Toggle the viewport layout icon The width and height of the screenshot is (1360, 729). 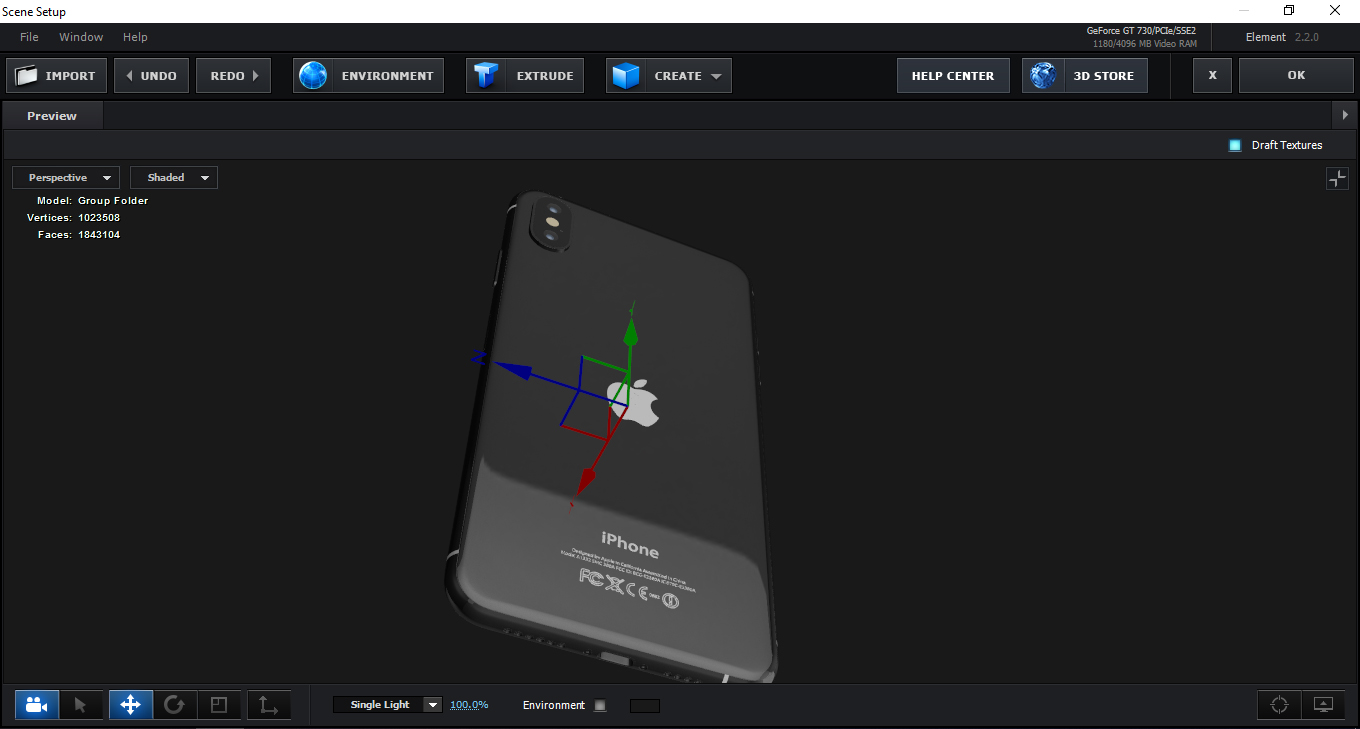(1337, 179)
